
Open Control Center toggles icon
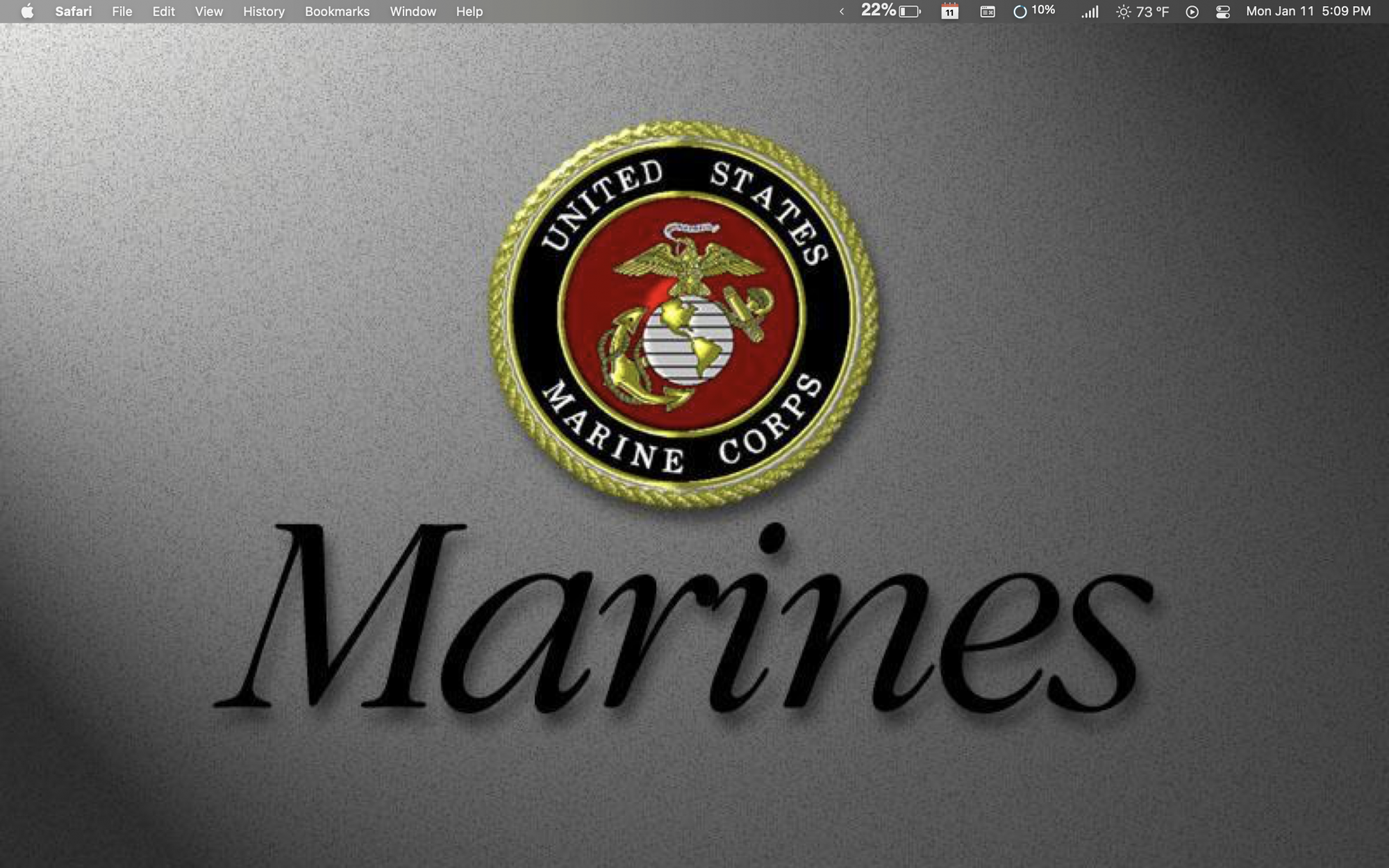click(x=1223, y=11)
